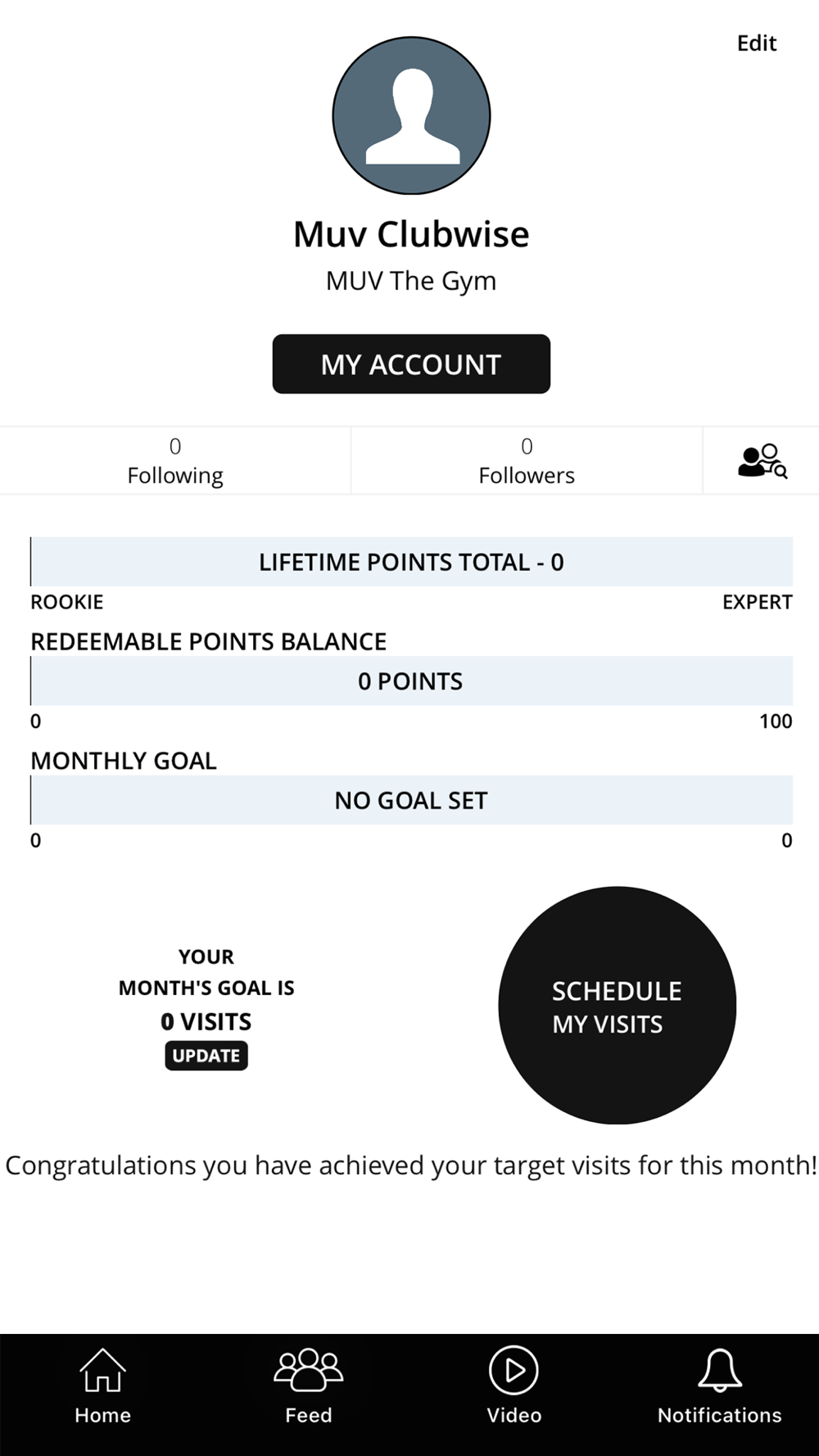Tap the profile avatar picture
The image size is (819, 1456).
[x=411, y=115]
